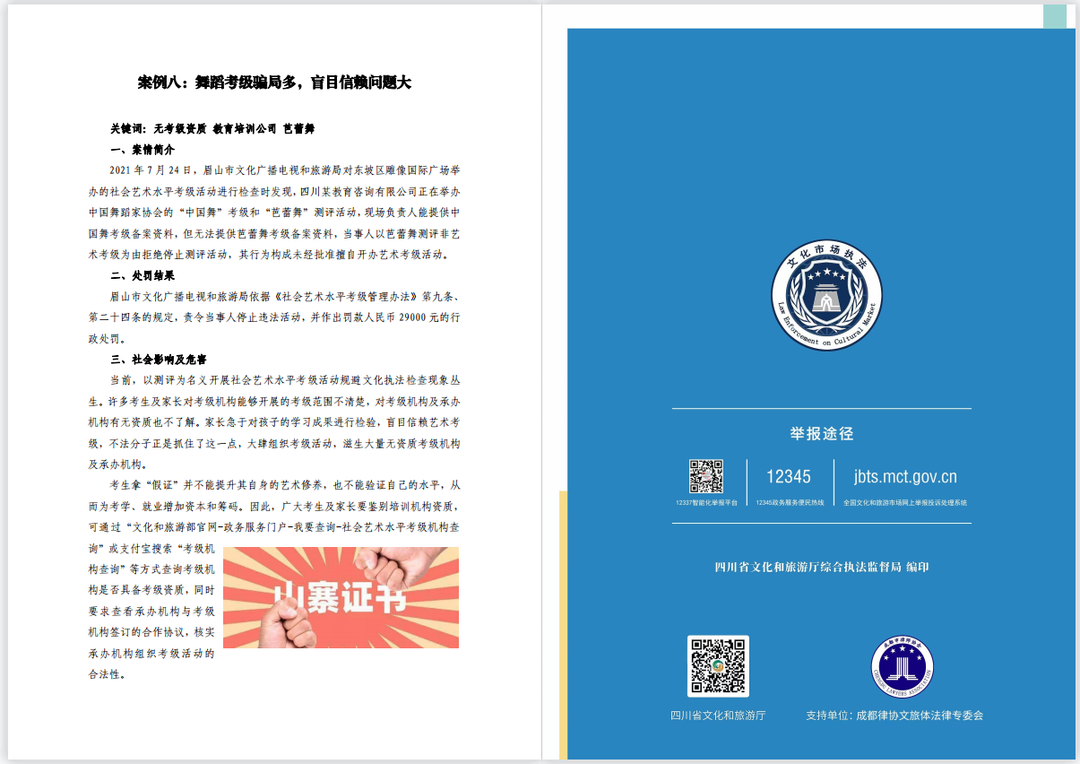This screenshot has width=1080, height=764.
Task: Open the jbts.mct.gov.cn link
Action: (x=905, y=477)
